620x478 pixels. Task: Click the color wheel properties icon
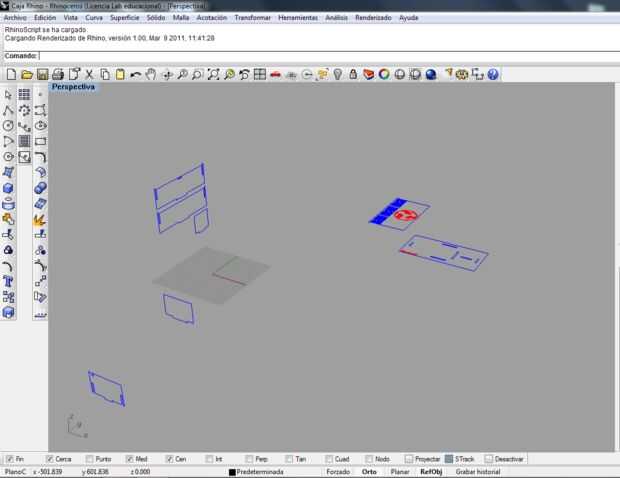pos(384,74)
